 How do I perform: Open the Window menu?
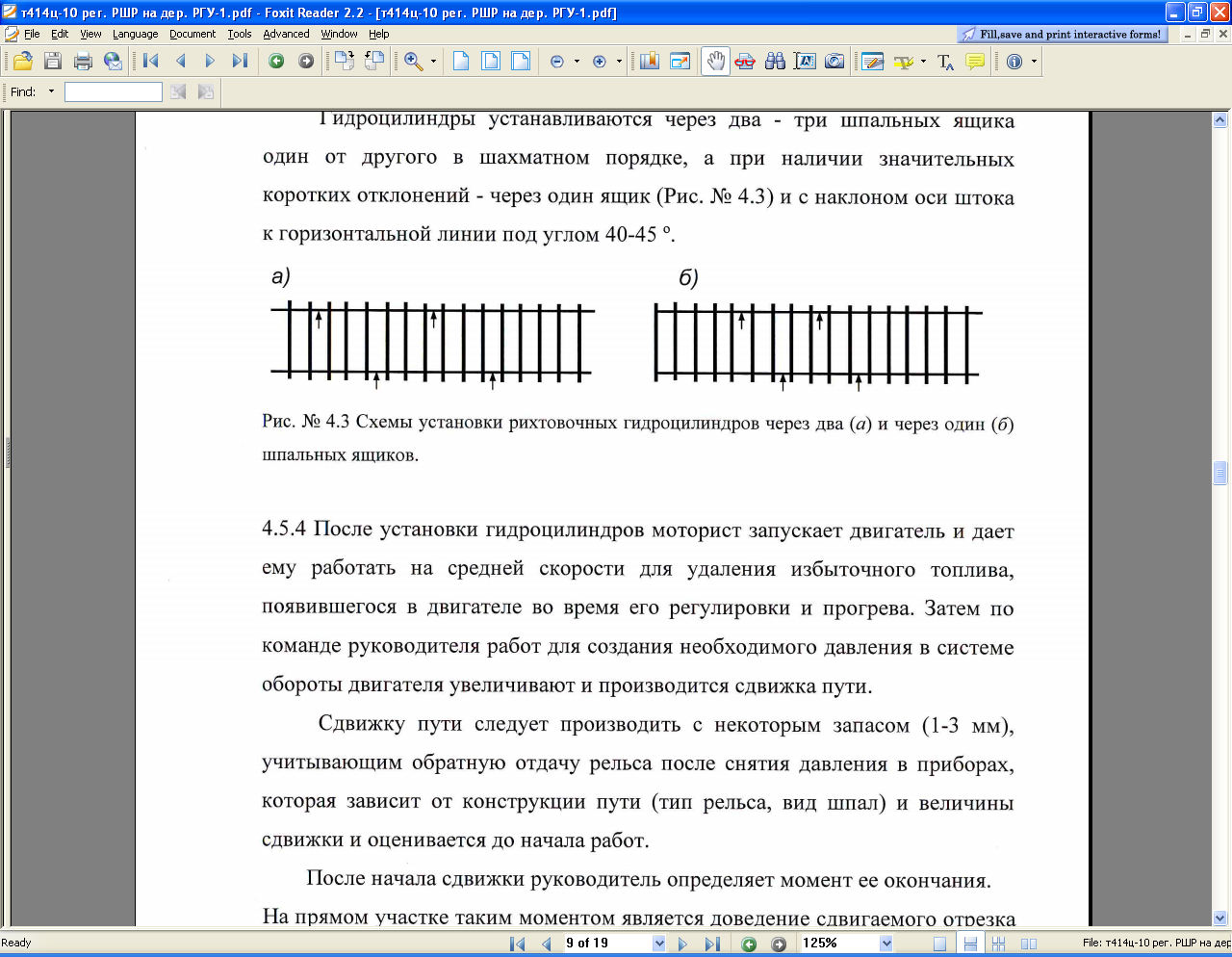[x=340, y=34]
